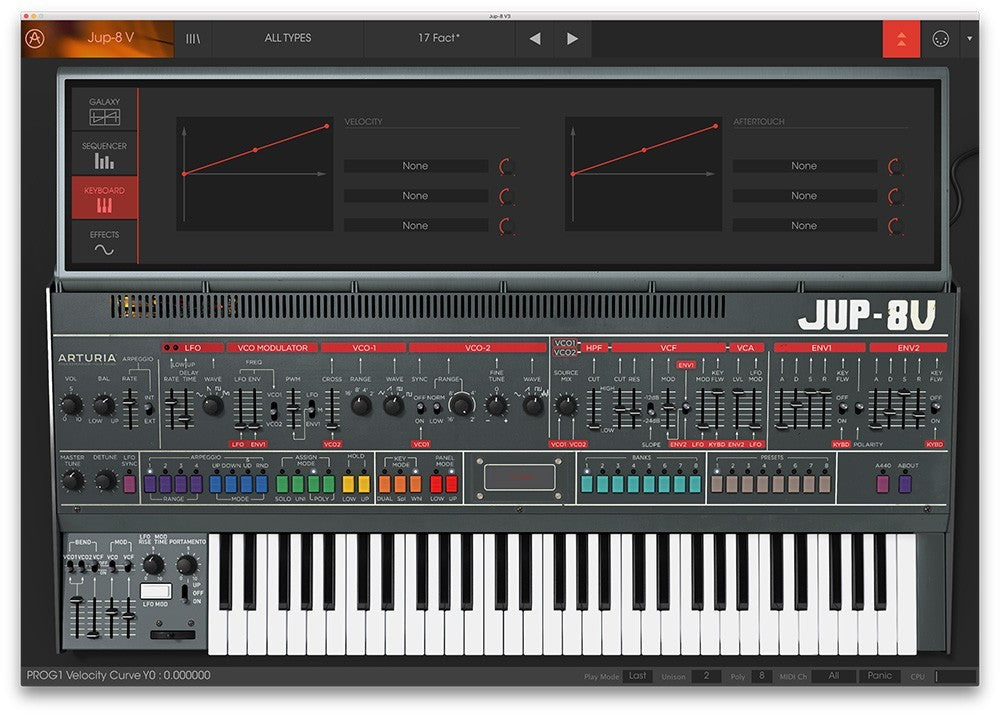Click the MASTER TUNE knob
Viewport: 1000px width, 716px height.
[73, 481]
